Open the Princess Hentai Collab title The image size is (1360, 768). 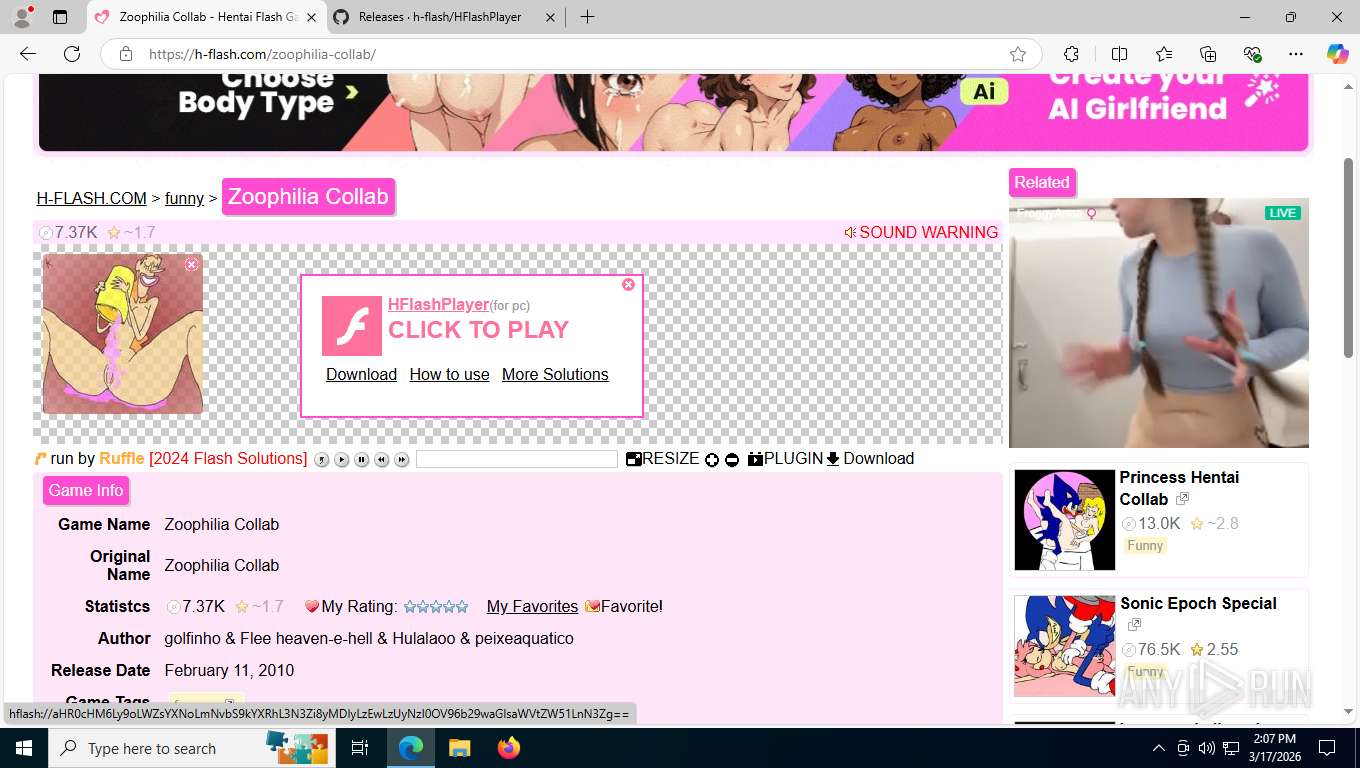pos(1179,488)
